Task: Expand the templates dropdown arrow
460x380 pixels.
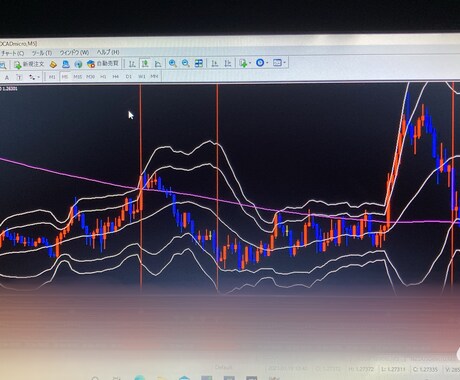Action: pyautogui.click(x=284, y=63)
